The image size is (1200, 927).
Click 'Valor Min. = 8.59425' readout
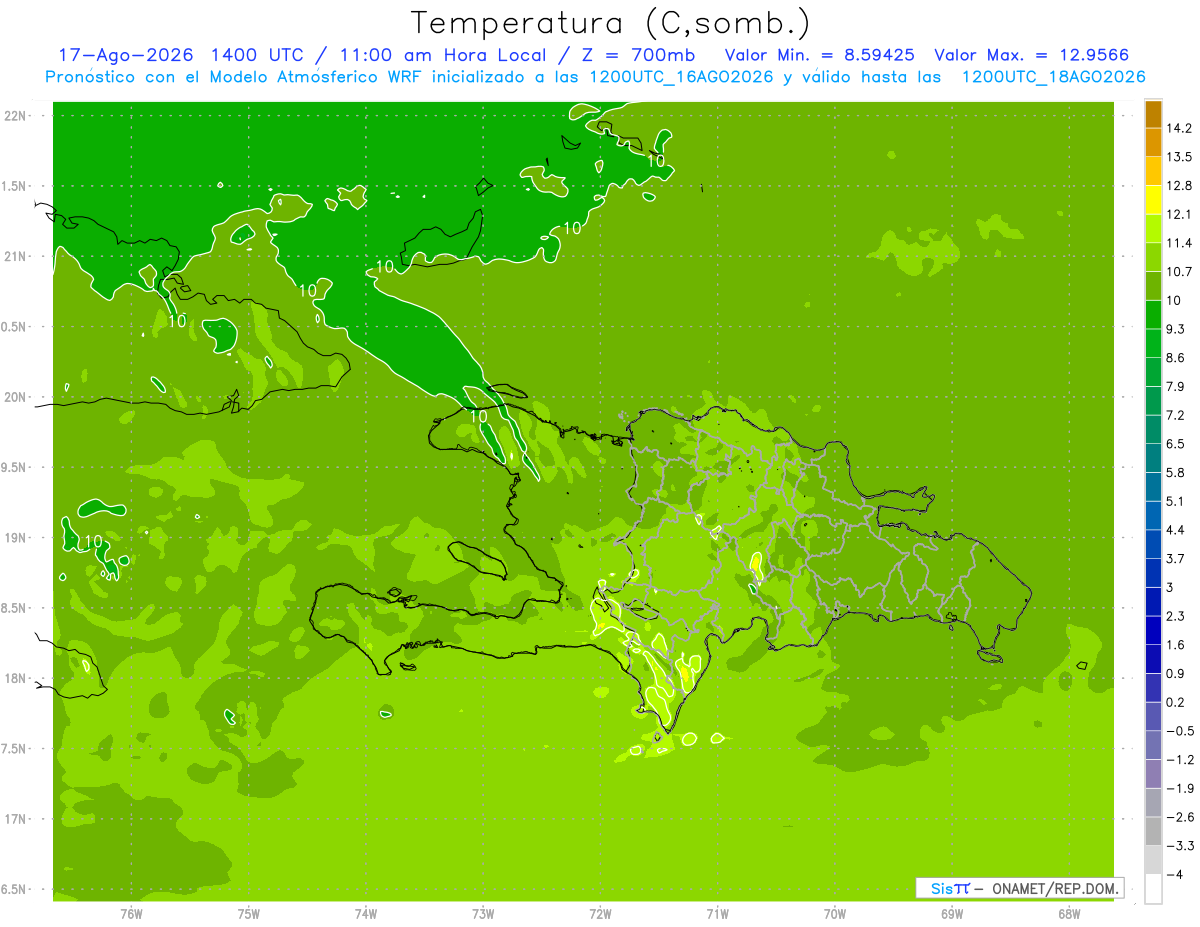[821, 55]
